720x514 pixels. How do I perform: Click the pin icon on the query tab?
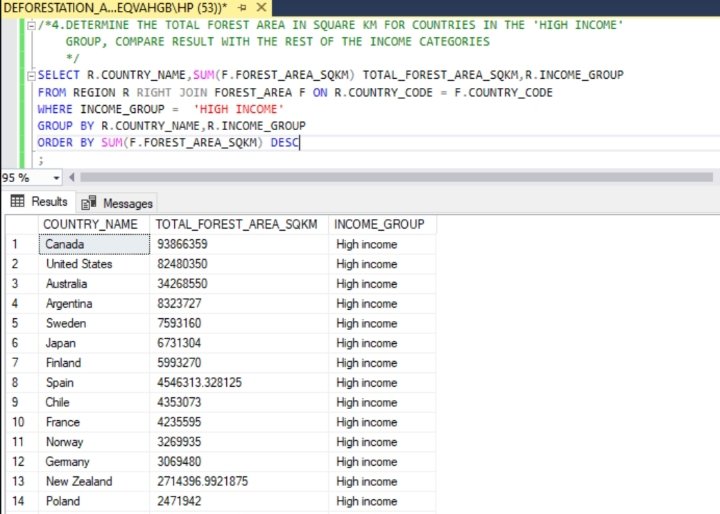point(242,7)
